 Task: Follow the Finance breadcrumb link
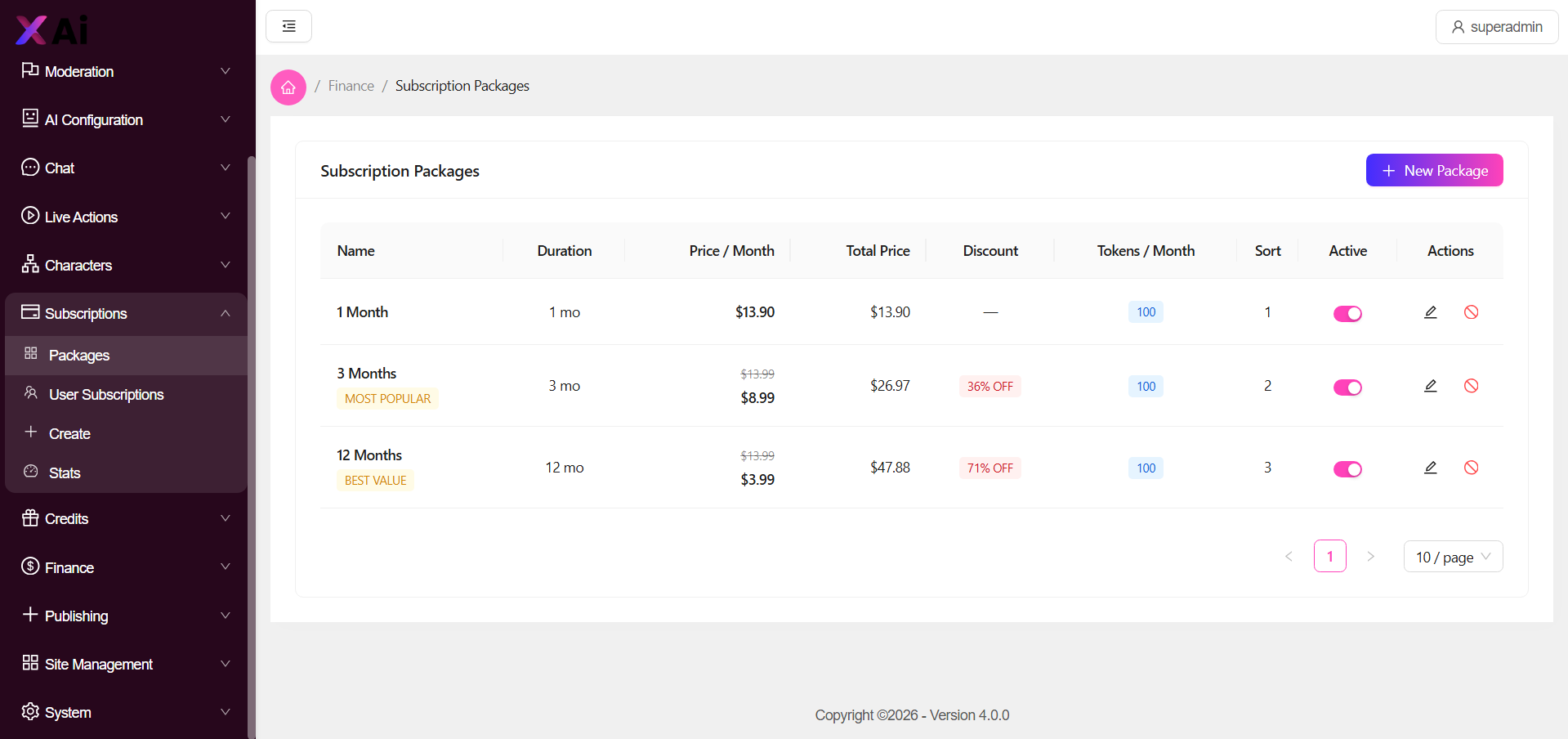click(351, 86)
